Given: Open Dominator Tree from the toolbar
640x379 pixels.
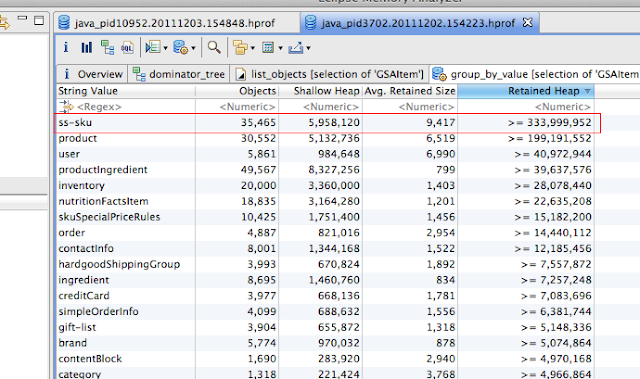Looking at the screenshot, I should click(107, 48).
